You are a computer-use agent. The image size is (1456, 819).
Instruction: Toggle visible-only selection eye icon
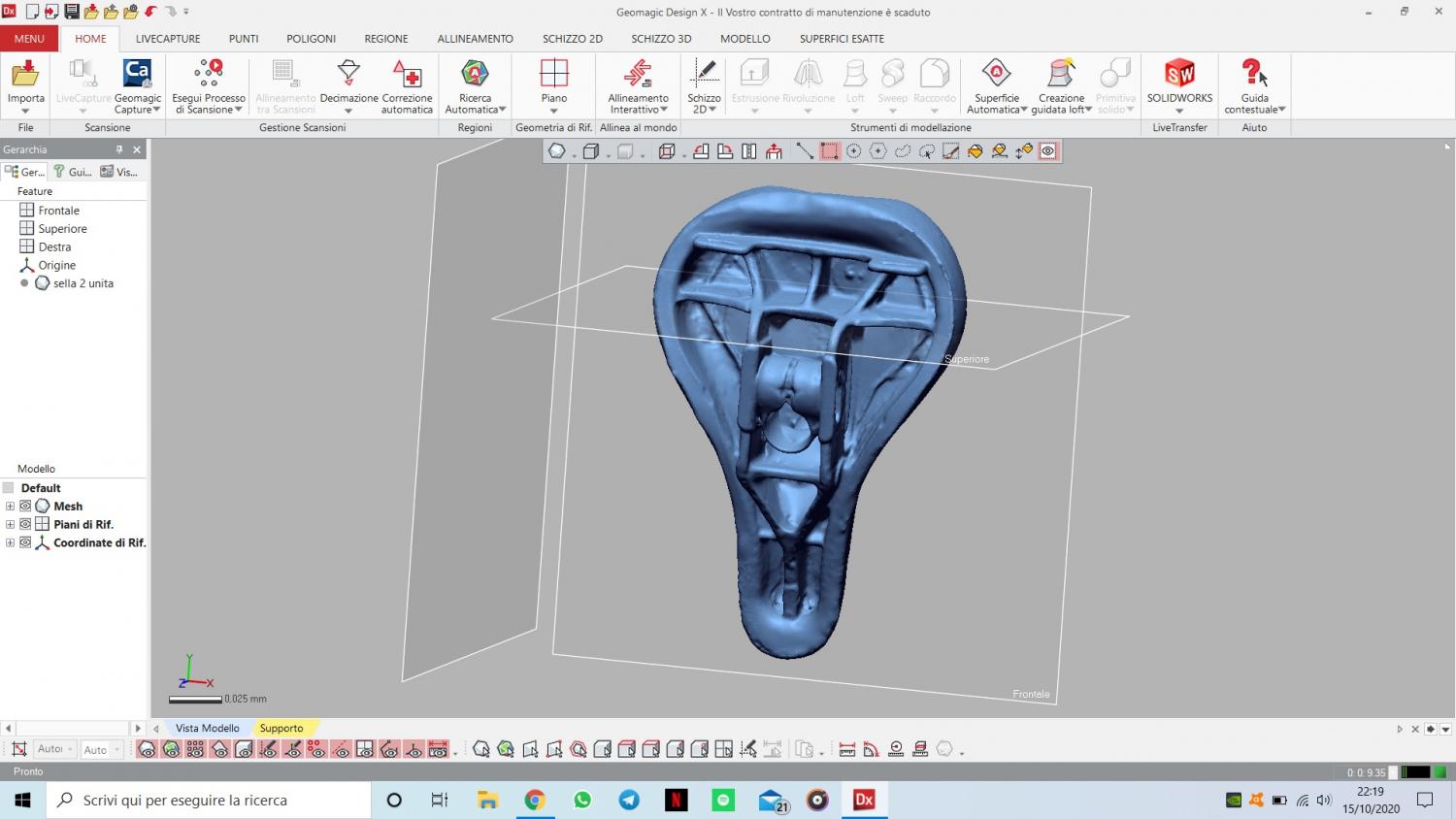click(x=1048, y=151)
